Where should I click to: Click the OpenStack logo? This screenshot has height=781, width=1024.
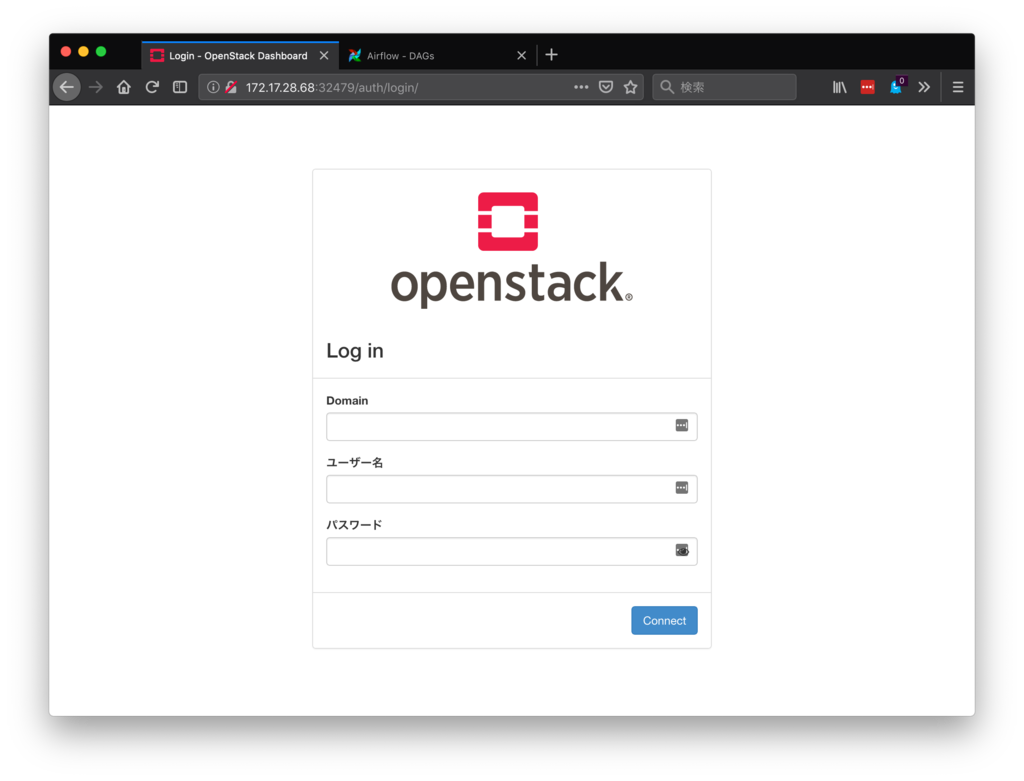click(511, 249)
